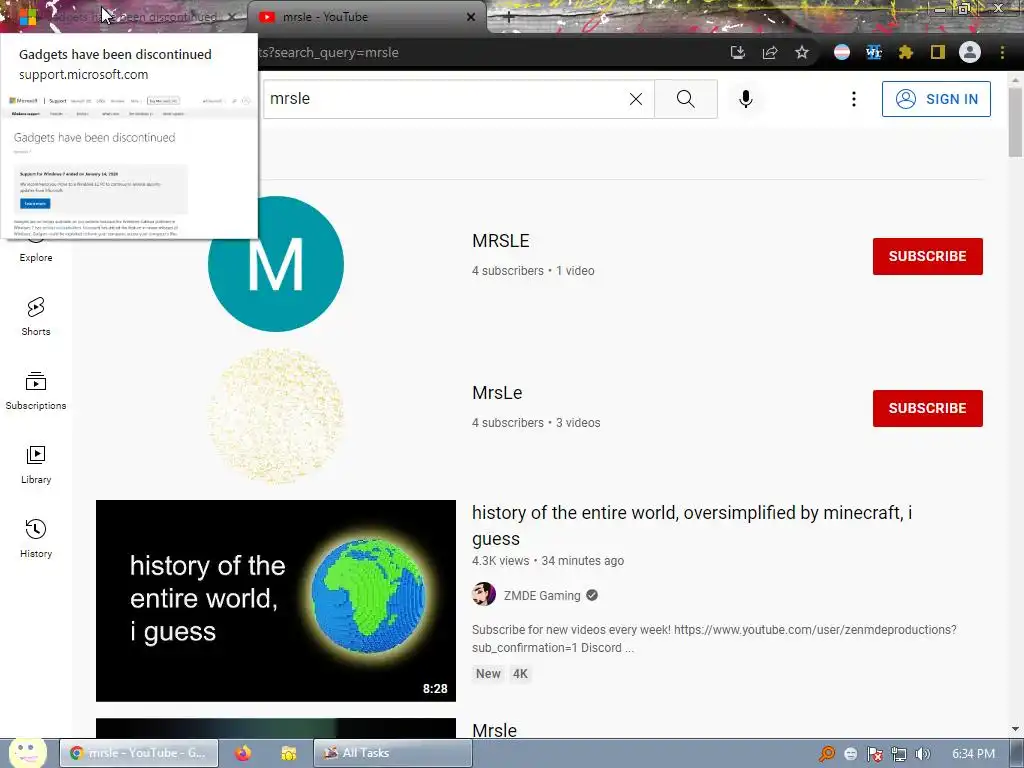Image resolution: width=1024 pixels, height=768 pixels.
Task: Go to Shorts in sidebar
Action: tap(36, 317)
